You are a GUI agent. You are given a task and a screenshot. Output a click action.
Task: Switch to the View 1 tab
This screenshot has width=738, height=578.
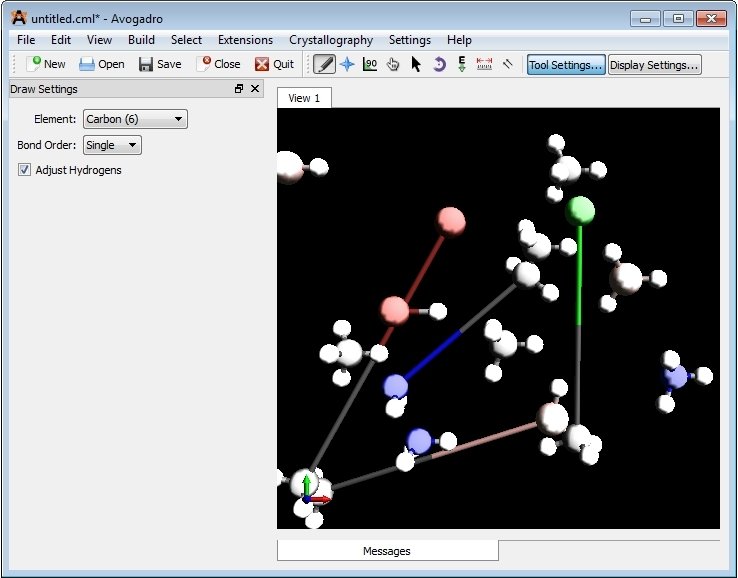tap(304, 98)
